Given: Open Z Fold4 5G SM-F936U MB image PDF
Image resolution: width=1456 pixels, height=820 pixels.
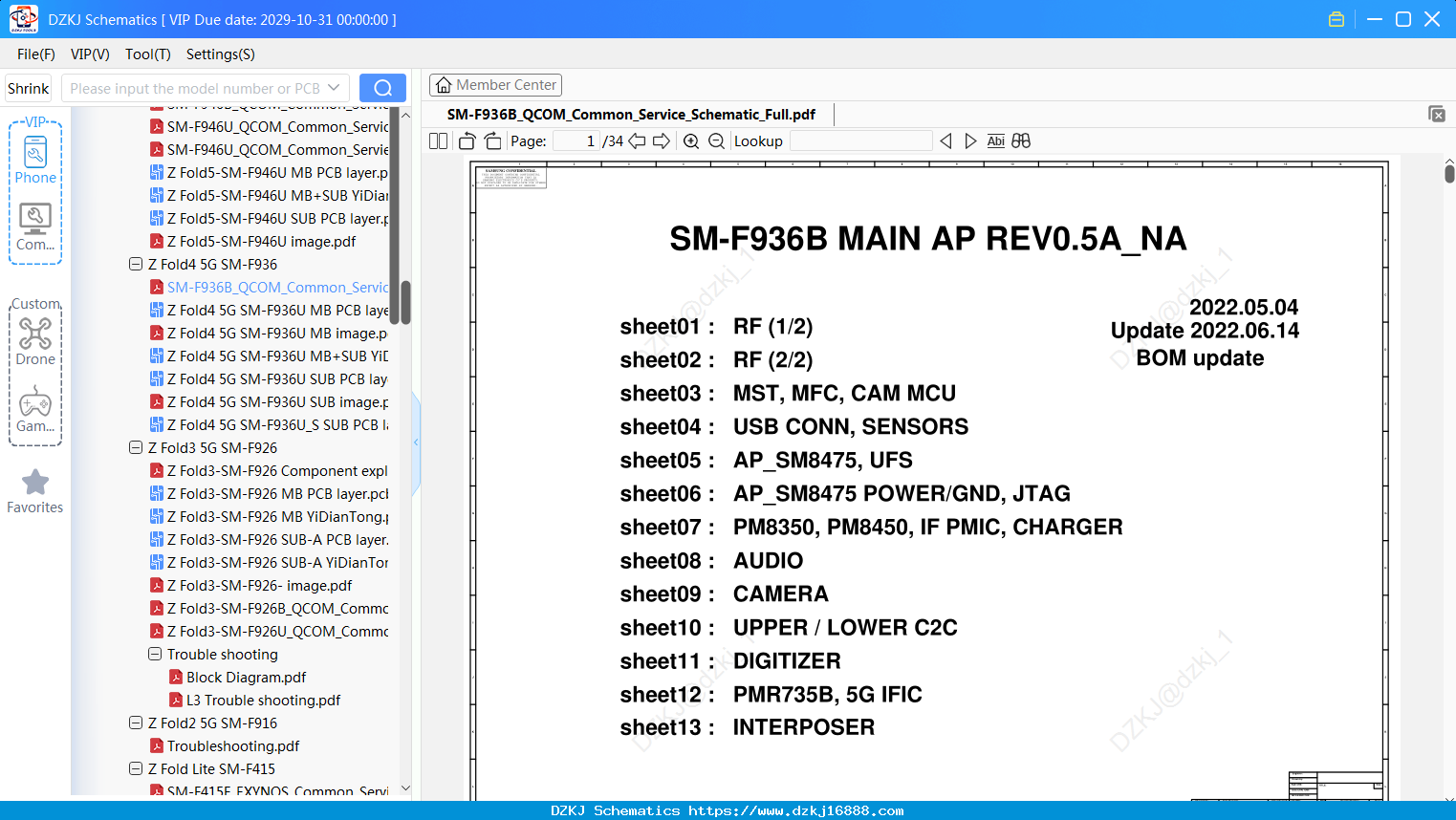Looking at the screenshot, I should 269,334.
